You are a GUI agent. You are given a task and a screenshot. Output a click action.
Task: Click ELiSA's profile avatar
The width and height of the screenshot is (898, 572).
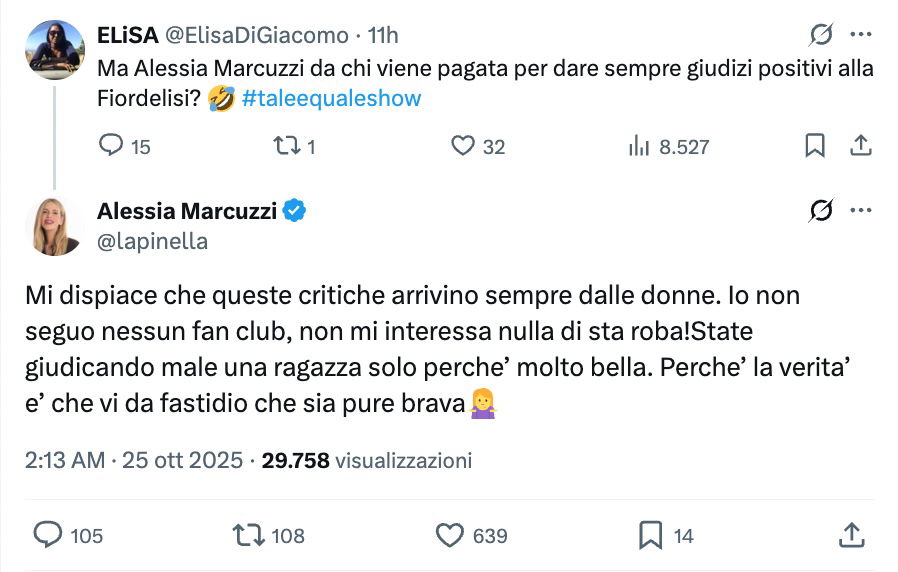(55, 49)
